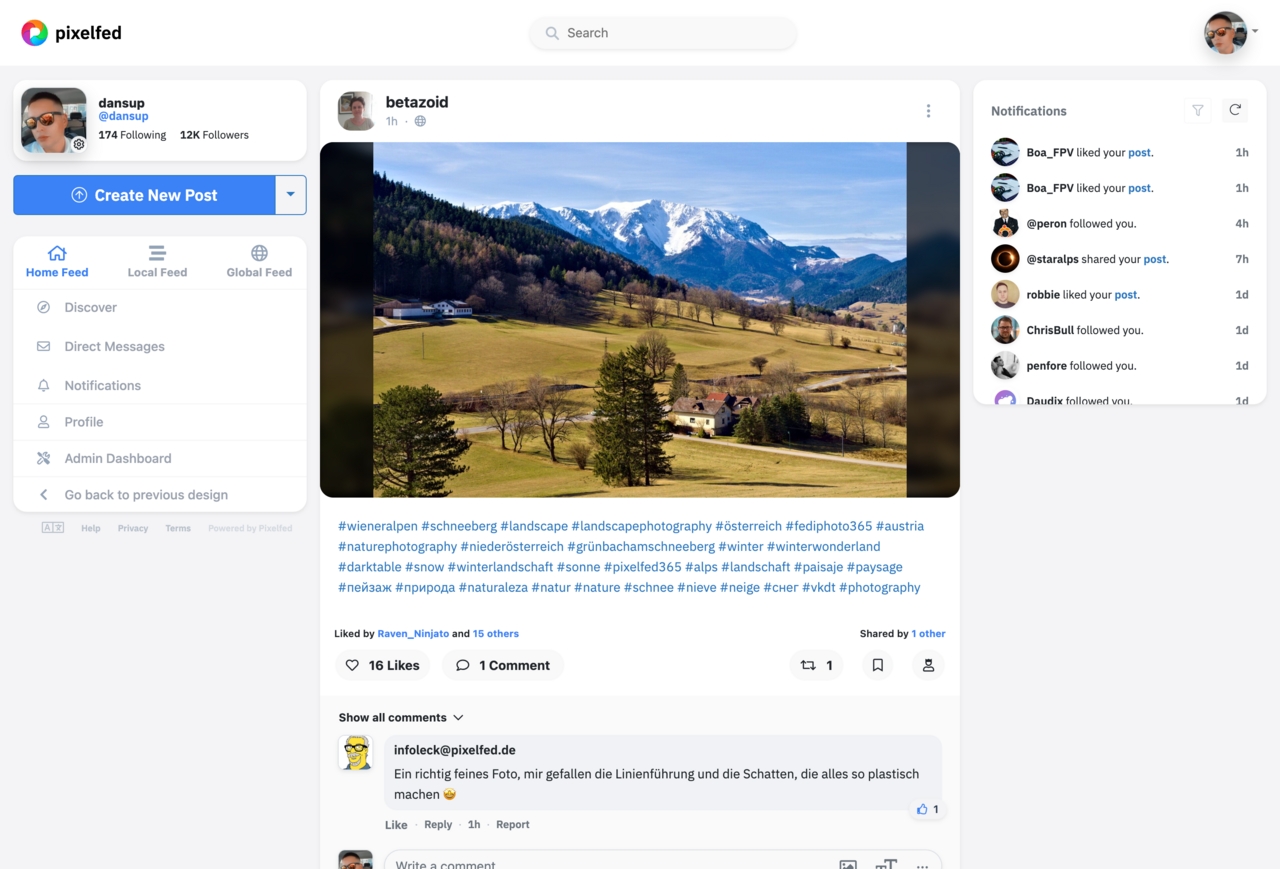
Task: Click the mountain landscape photo
Action: 640,319
